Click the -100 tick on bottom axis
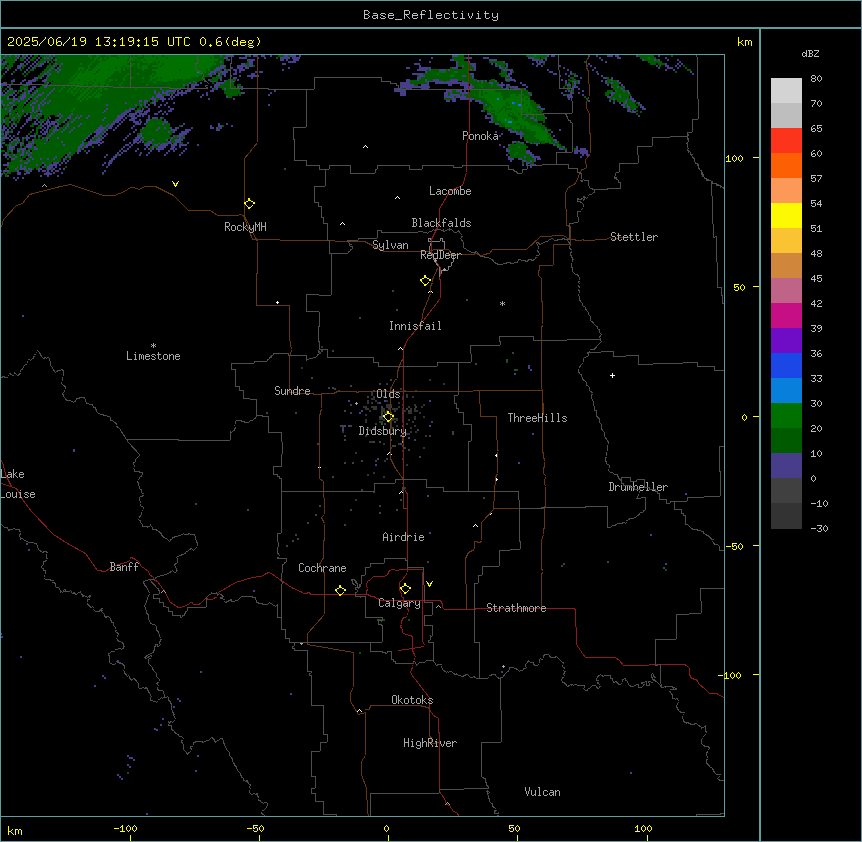The height and width of the screenshot is (842, 862). pyautogui.click(x=125, y=828)
